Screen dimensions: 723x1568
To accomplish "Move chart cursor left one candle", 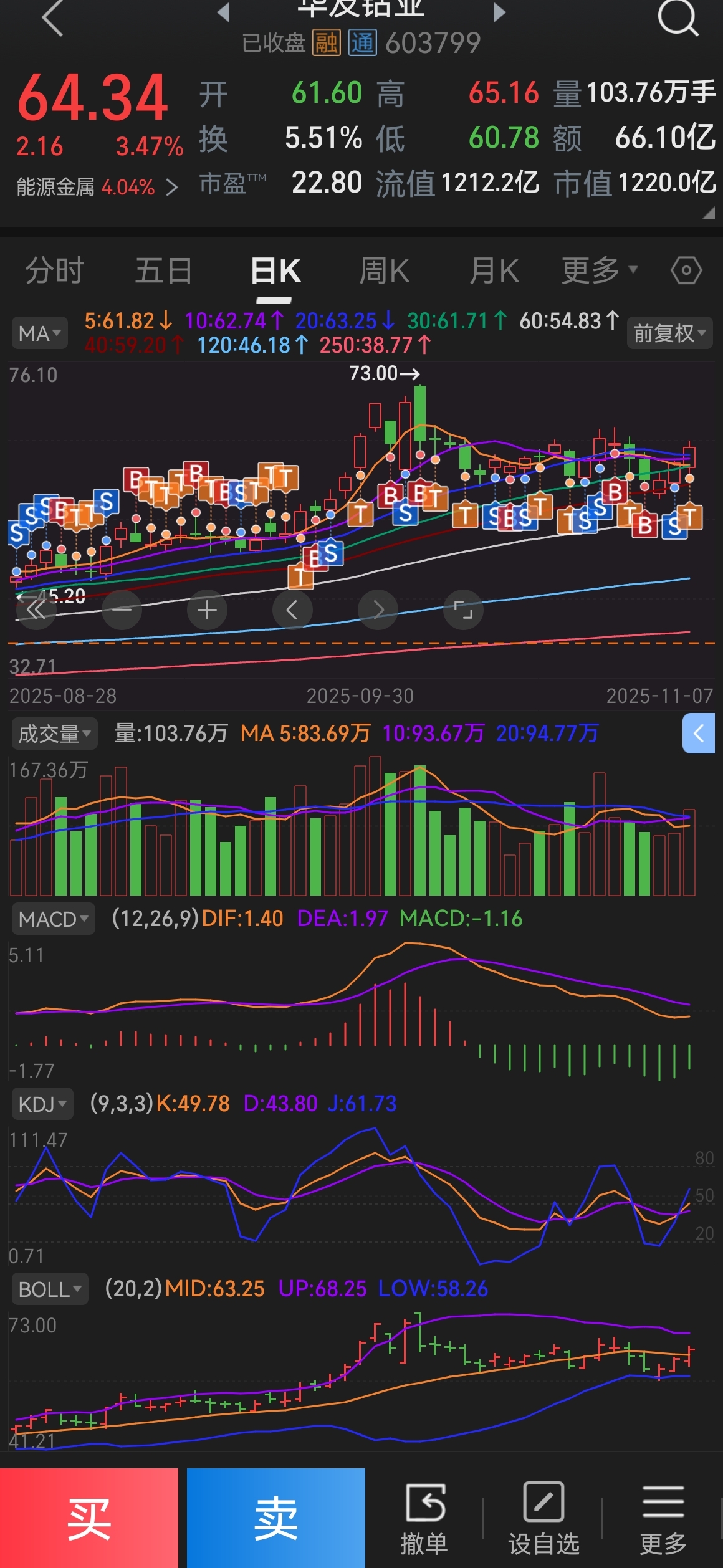I will tap(292, 610).
